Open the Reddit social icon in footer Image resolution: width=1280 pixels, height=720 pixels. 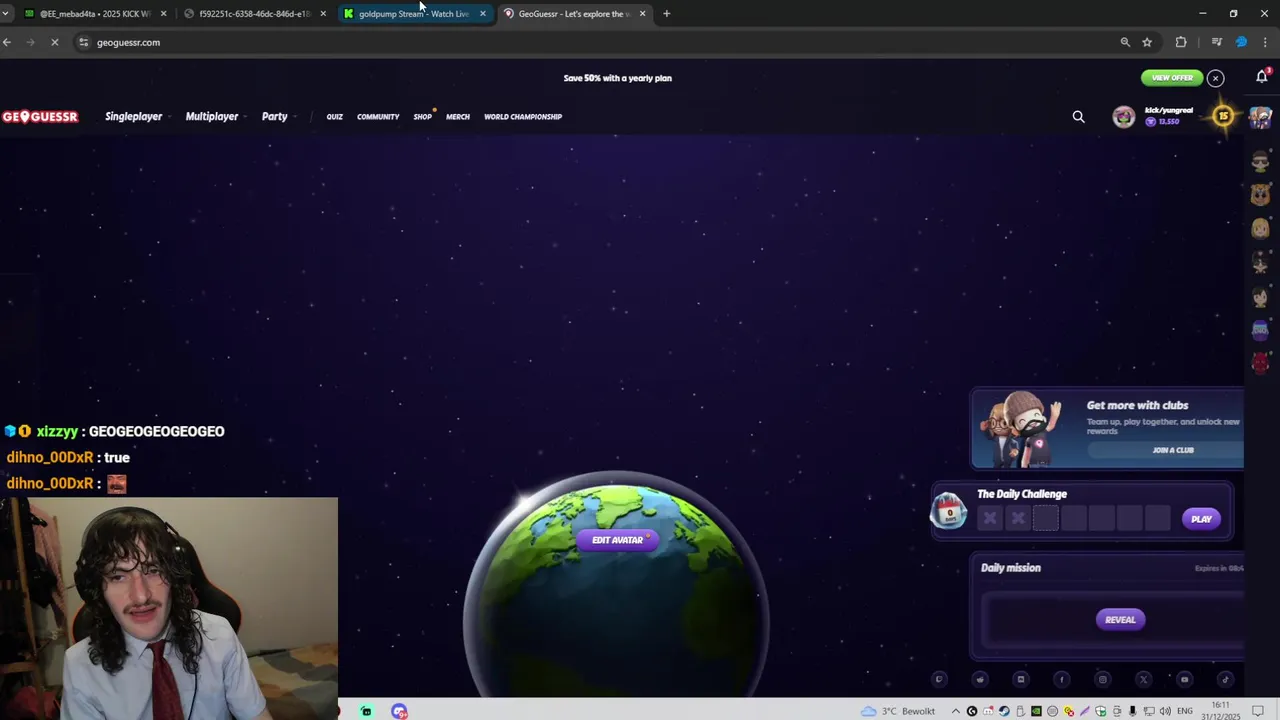point(980,680)
